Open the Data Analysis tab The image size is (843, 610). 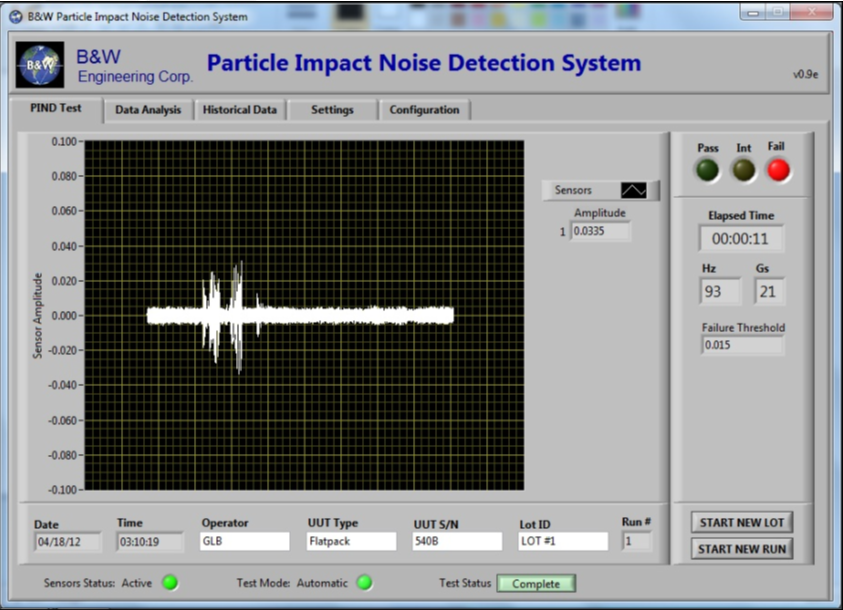pos(148,110)
